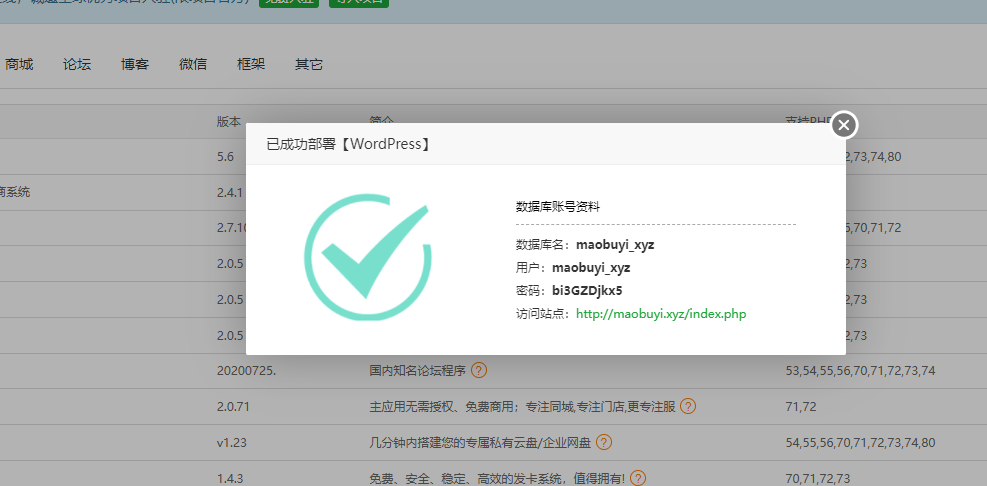Click help icon beside 国内知名论坛程序
987x486 pixels.
[479, 370]
